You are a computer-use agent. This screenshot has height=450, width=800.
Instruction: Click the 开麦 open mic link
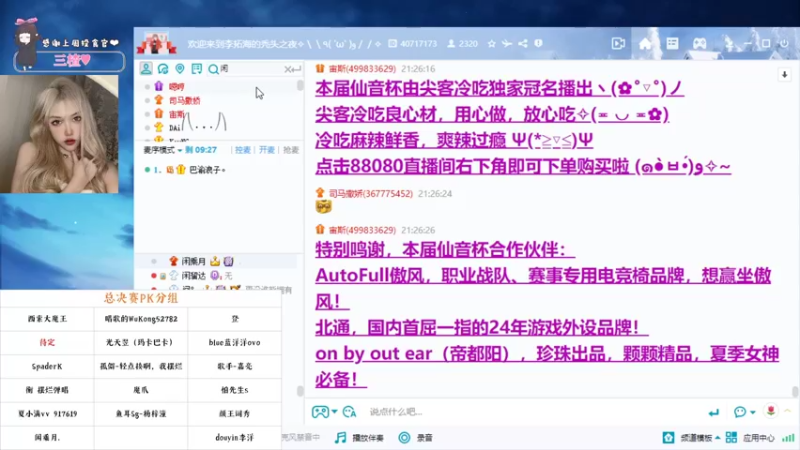(x=267, y=150)
